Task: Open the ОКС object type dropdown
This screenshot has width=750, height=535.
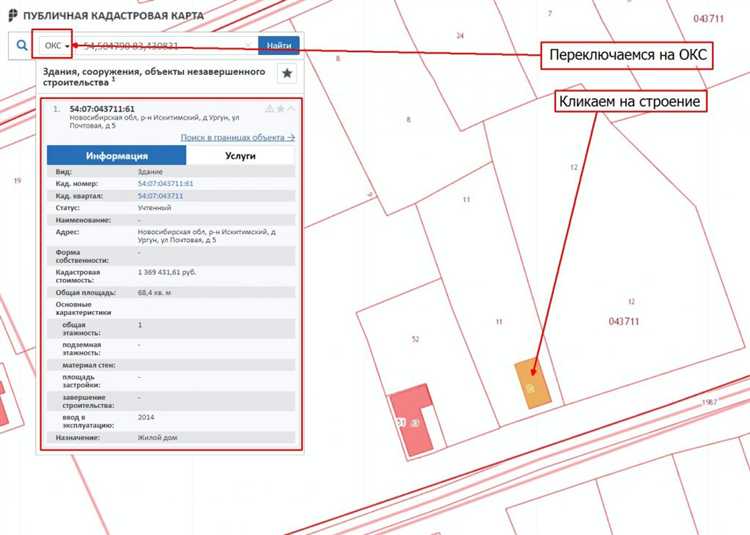Action: pos(55,46)
